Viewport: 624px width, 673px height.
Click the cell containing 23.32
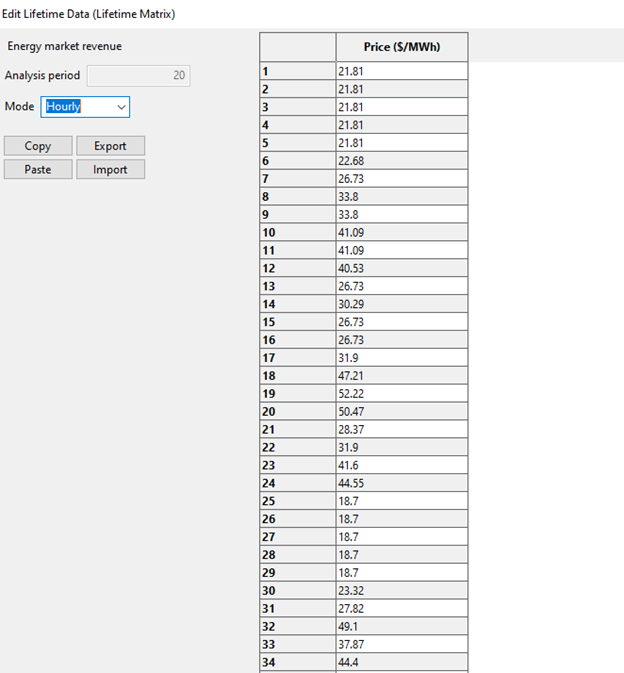pyautogui.click(x=401, y=591)
